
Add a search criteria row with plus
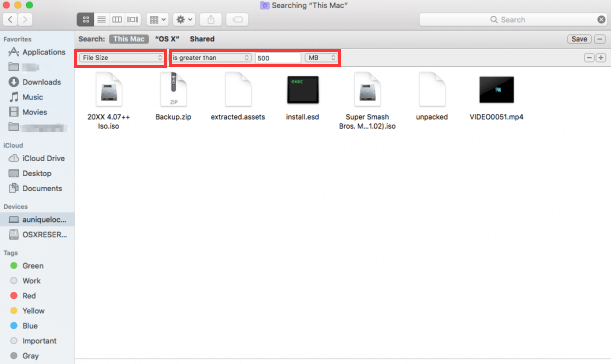(600, 58)
